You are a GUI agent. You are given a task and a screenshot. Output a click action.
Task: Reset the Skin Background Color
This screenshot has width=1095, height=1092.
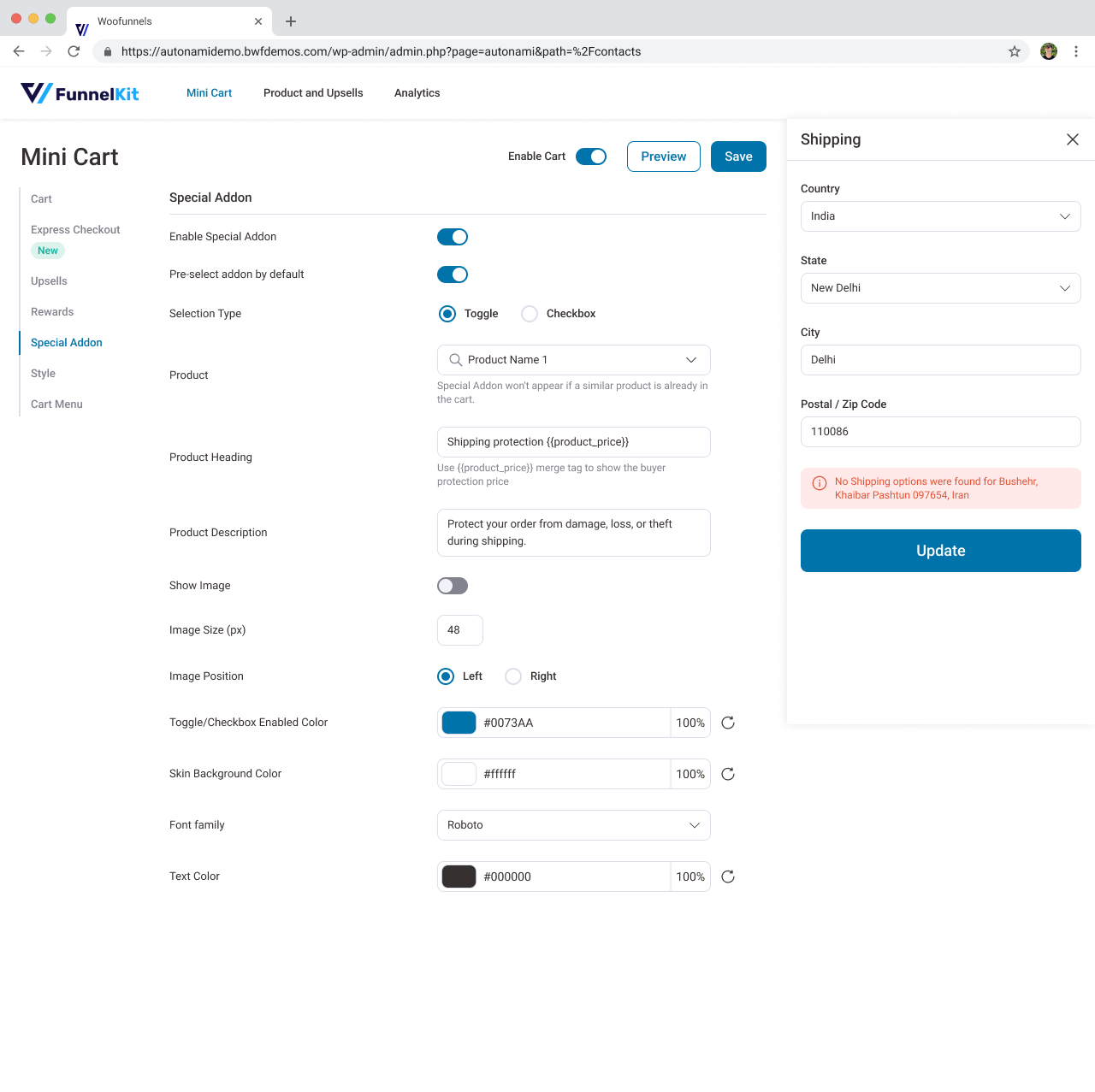[728, 774]
